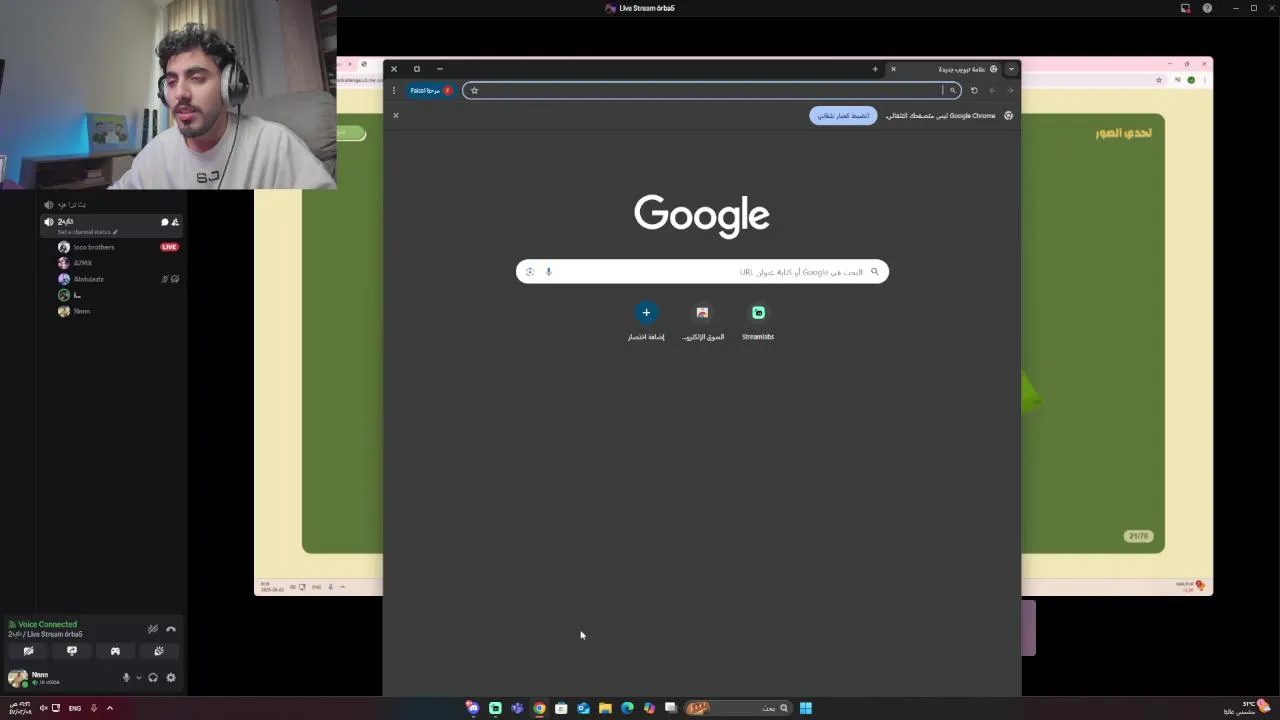Open help in the stream window titlebar
1280x720 pixels.
(1207, 8)
